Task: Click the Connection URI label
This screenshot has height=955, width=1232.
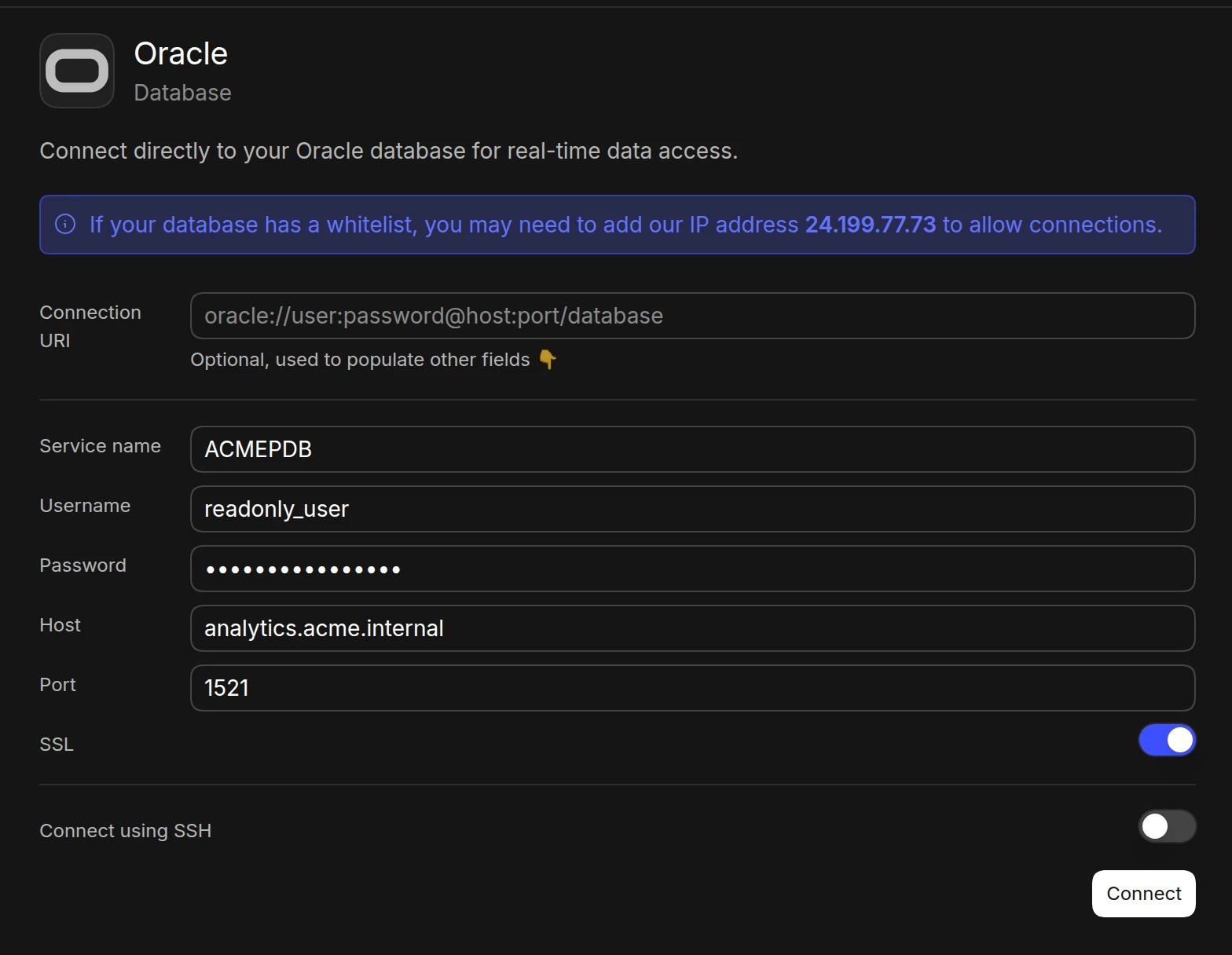Action: pos(90,327)
